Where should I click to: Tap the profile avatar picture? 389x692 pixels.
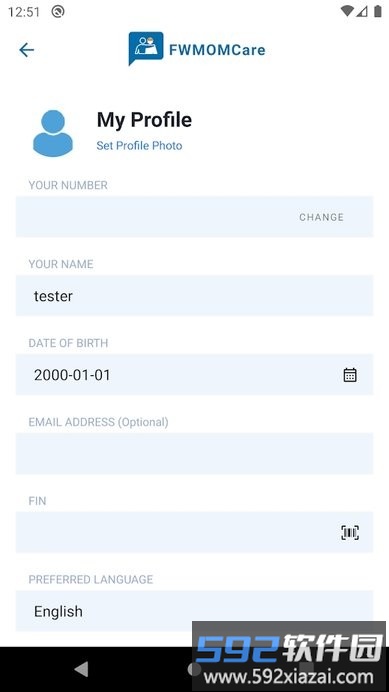[x=53, y=133]
